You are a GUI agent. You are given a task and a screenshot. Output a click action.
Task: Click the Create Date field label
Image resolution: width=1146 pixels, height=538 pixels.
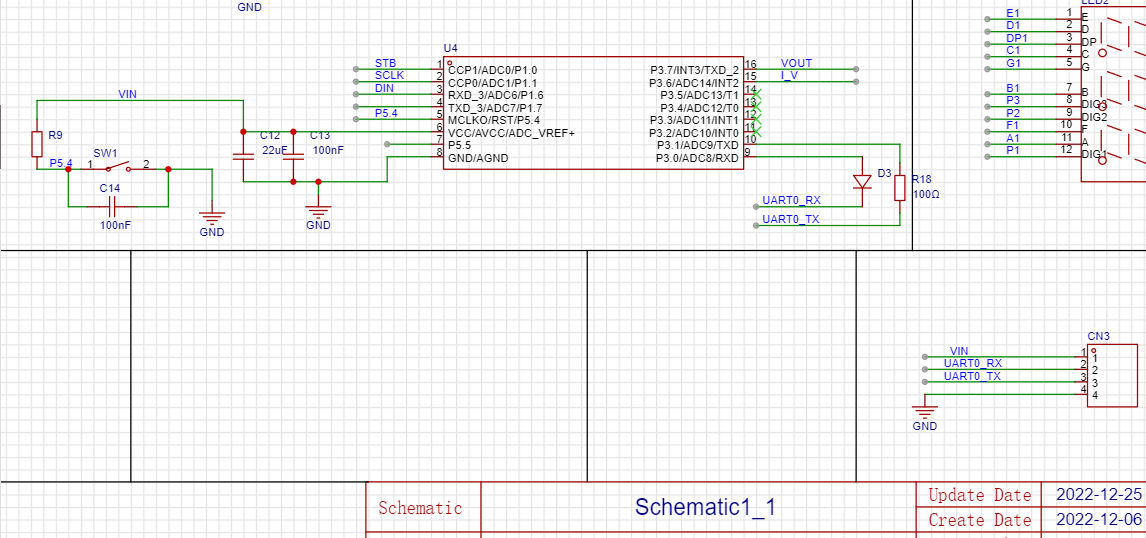tap(979, 520)
